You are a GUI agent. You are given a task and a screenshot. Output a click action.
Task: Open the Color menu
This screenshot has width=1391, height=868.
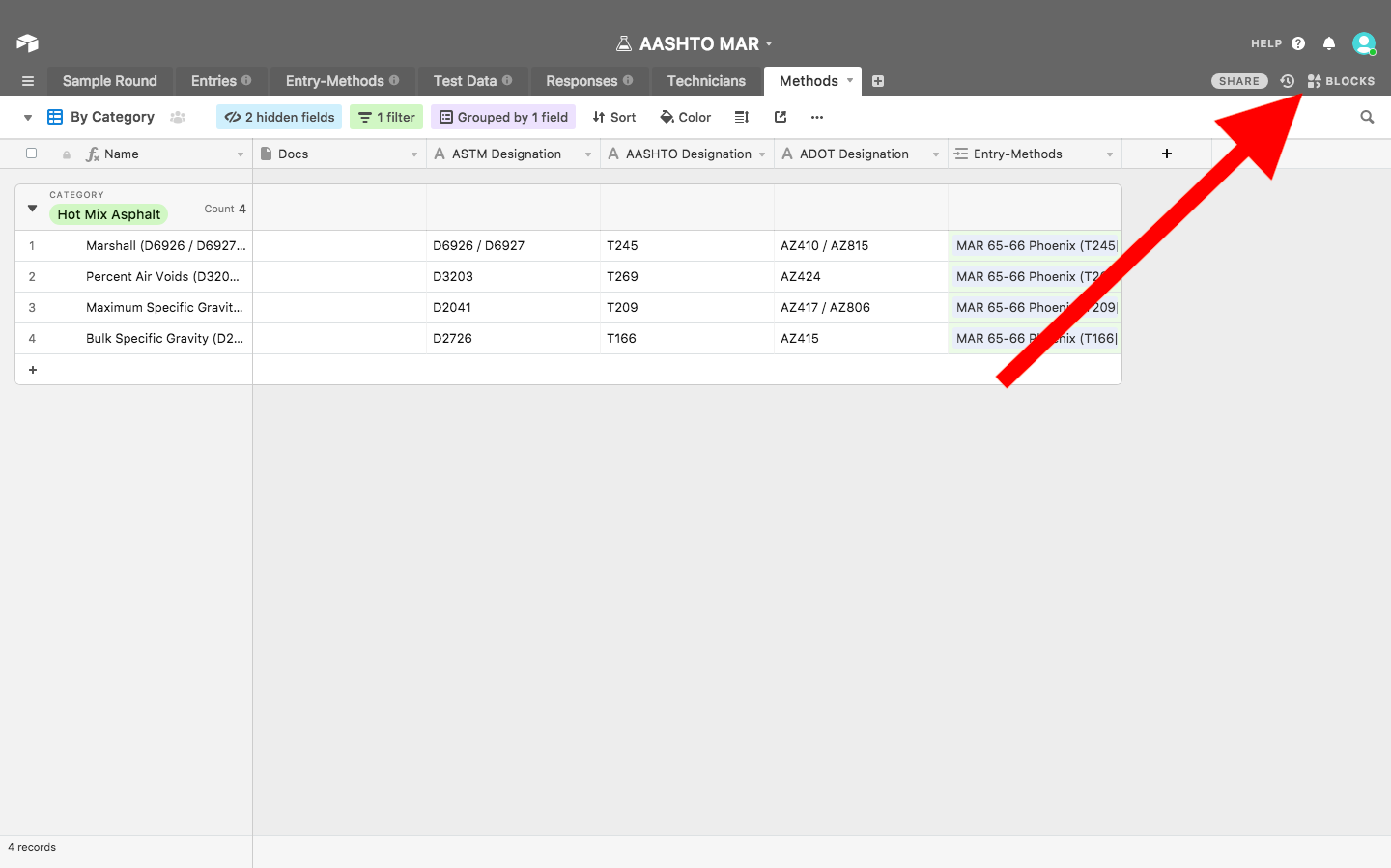685,117
